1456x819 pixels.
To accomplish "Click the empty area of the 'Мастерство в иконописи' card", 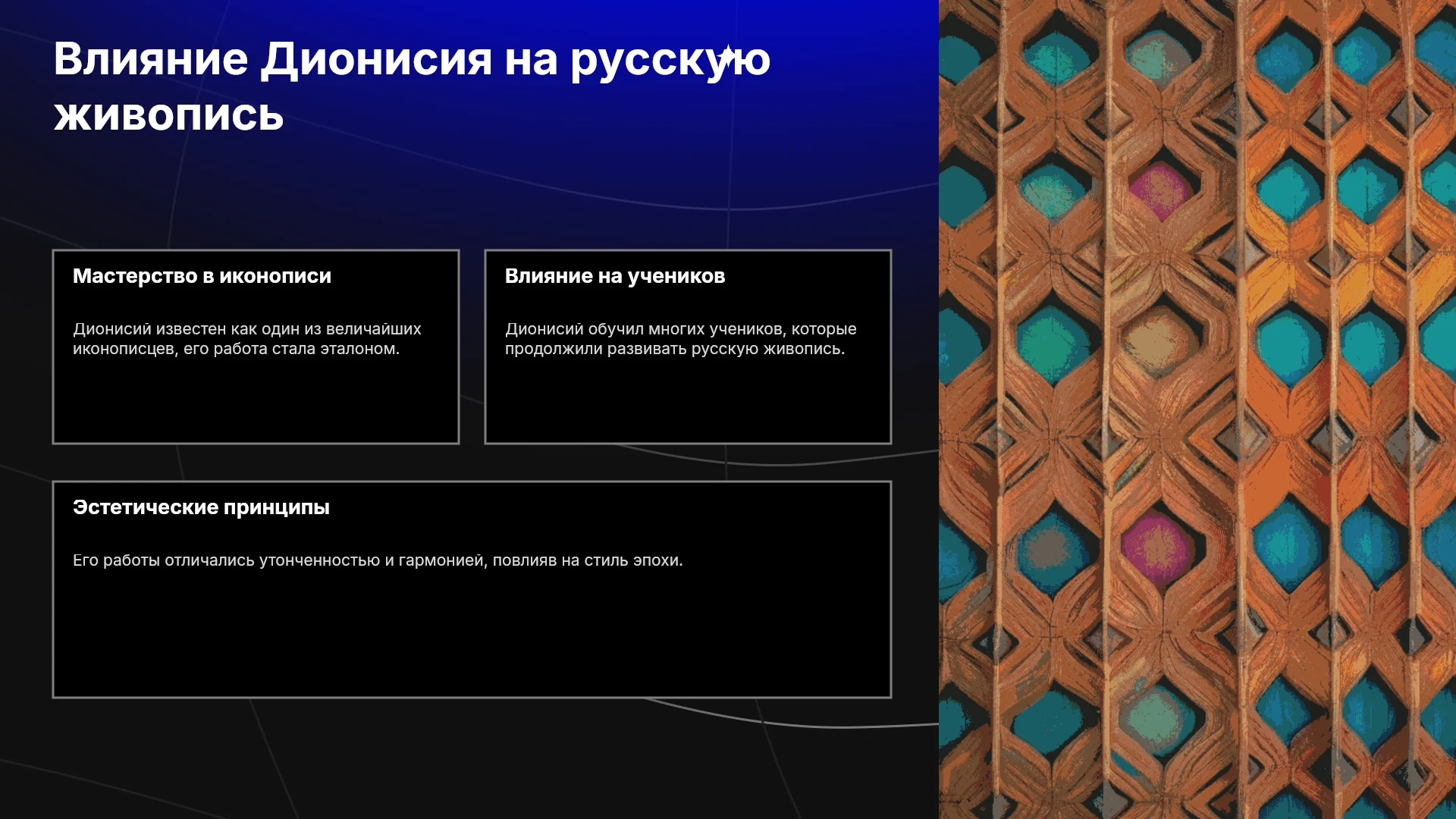I will [256, 402].
